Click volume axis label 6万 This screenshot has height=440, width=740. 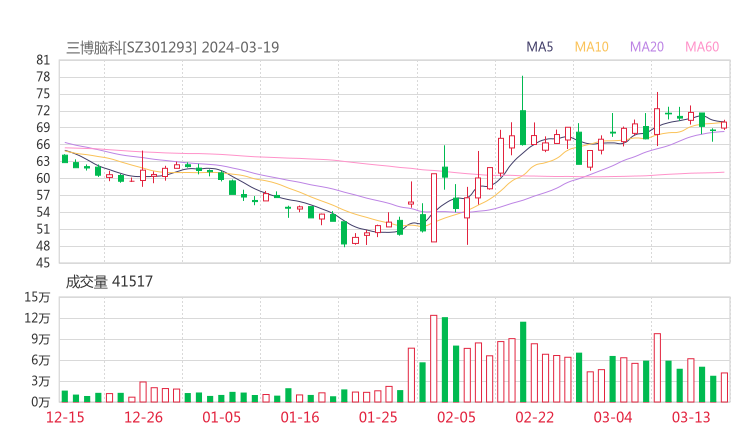tap(40, 360)
